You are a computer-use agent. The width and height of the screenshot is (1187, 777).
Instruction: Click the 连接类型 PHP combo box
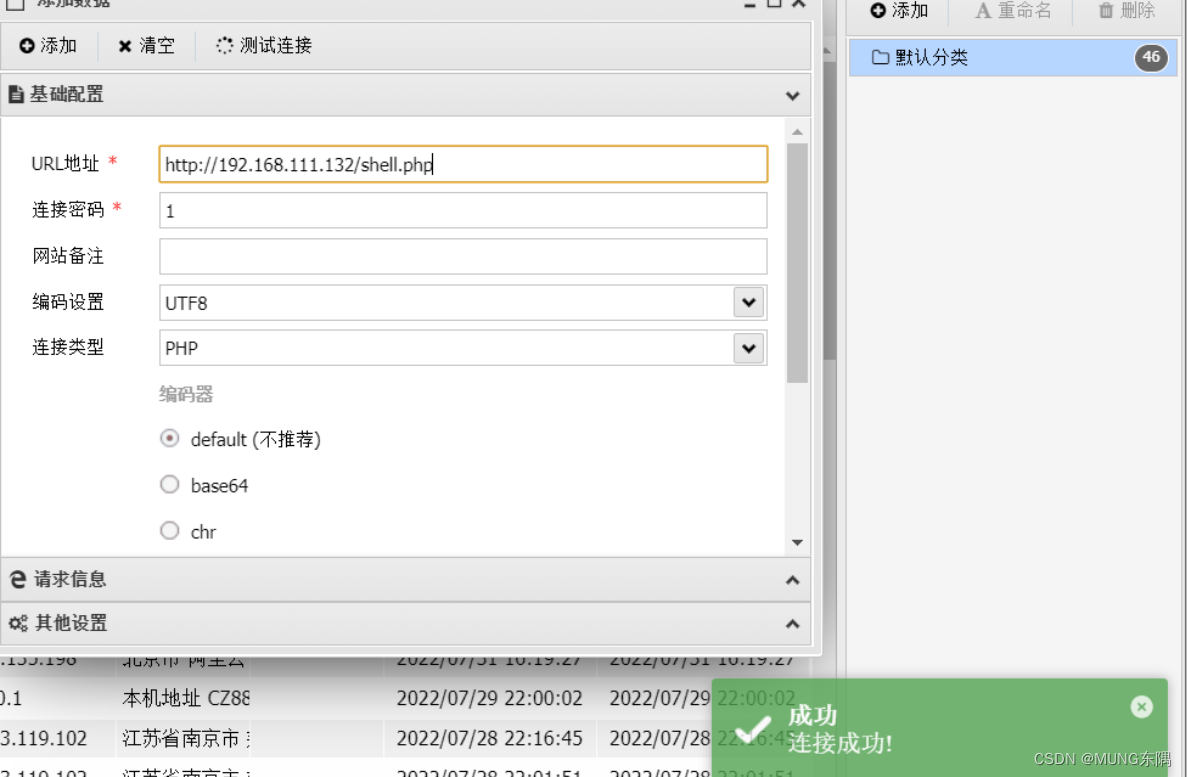tap(463, 348)
